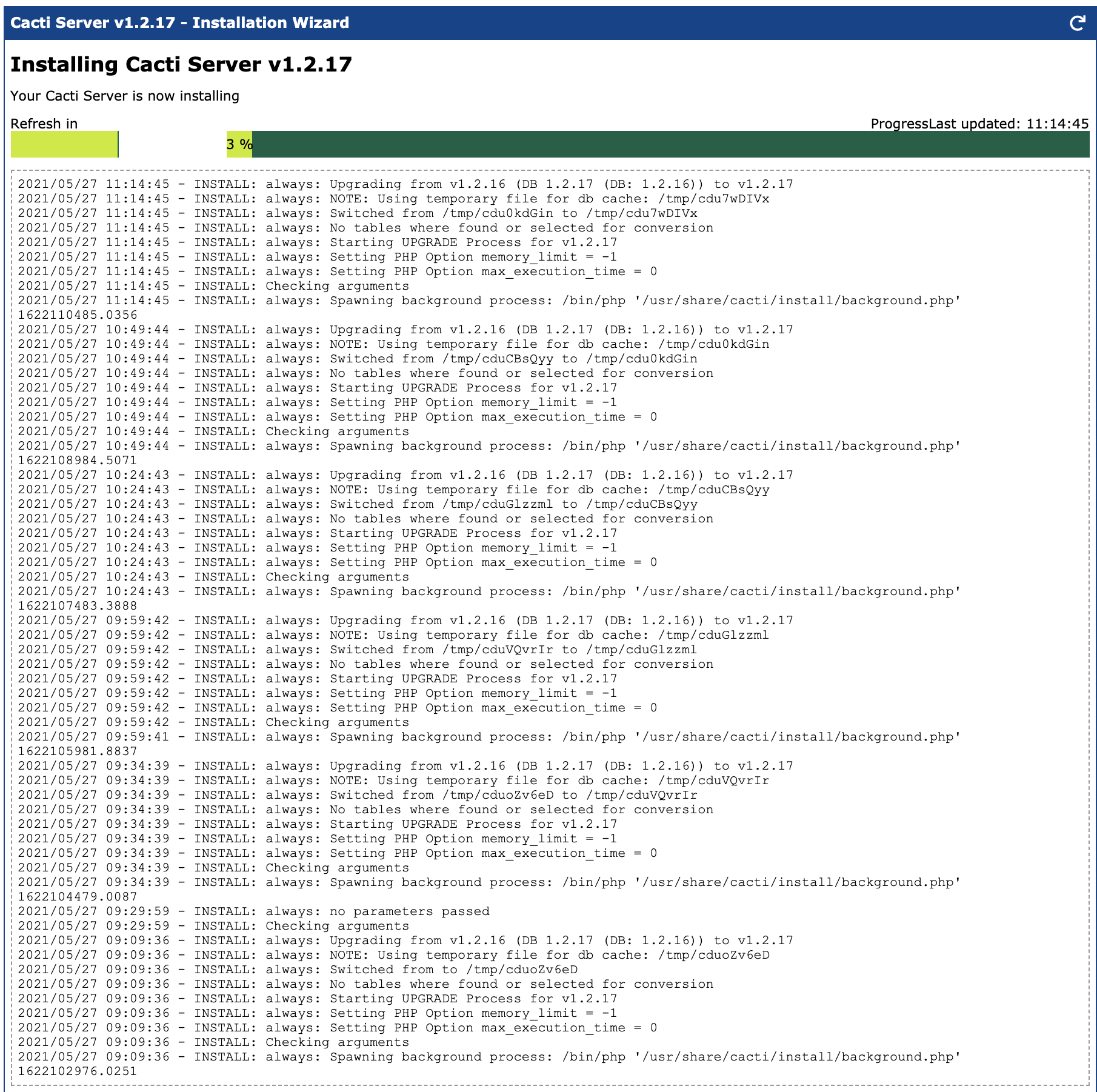Click 'Switched from /tmp/cduVQvrIr to /tmp/cduGlzzml' line
This screenshot has height=1092, width=1097.
click(358, 650)
